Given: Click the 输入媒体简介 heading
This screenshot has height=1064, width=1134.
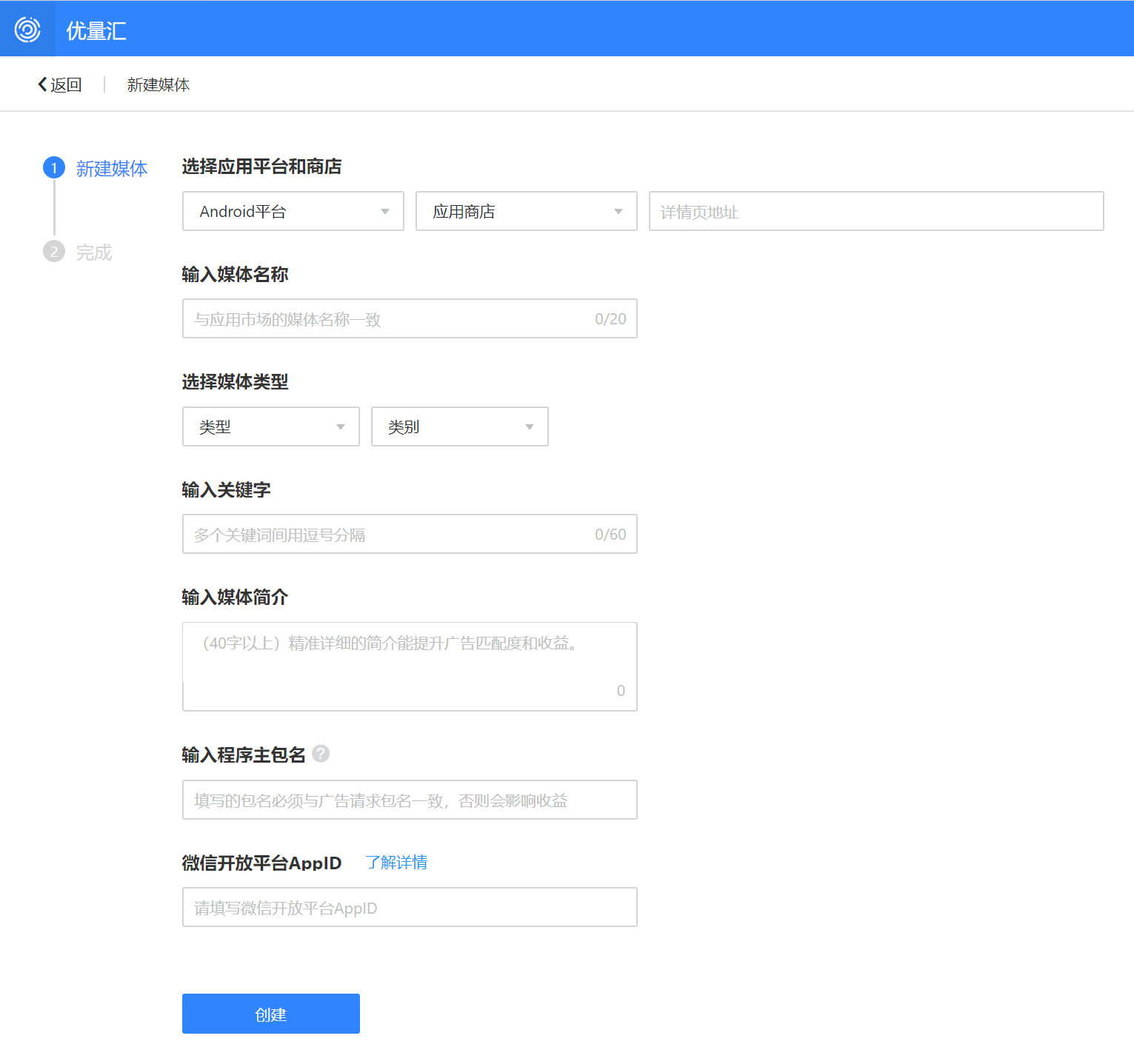Looking at the screenshot, I should pyautogui.click(x=236, y=597).
